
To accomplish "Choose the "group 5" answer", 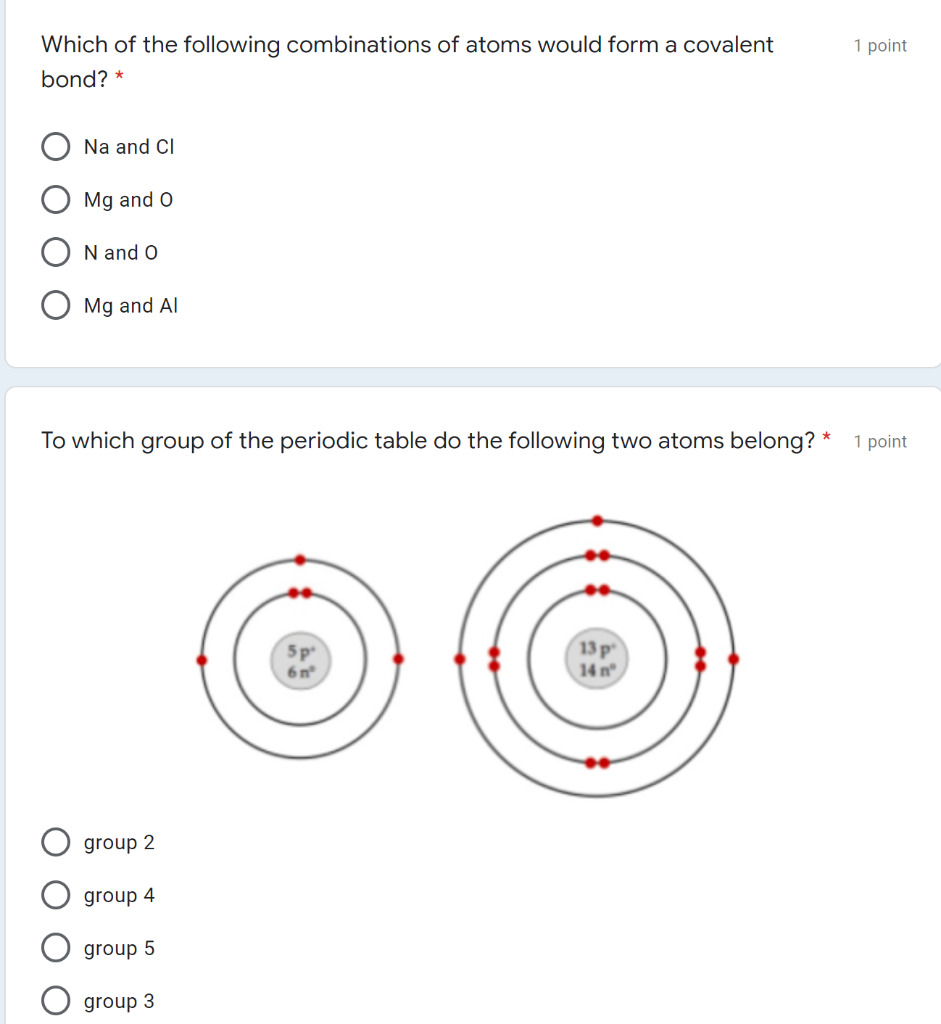I will [x=56, y=948].
